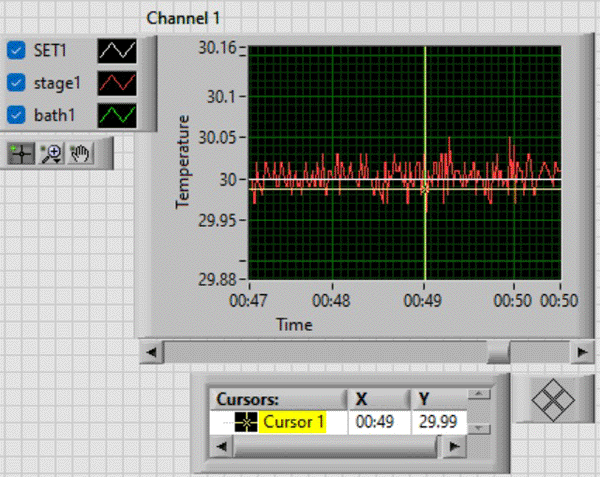This screenshot has height=477, width=600.
Task: Uncheck the SET1 plot visibility checkbox
Action: coord(16,50)
